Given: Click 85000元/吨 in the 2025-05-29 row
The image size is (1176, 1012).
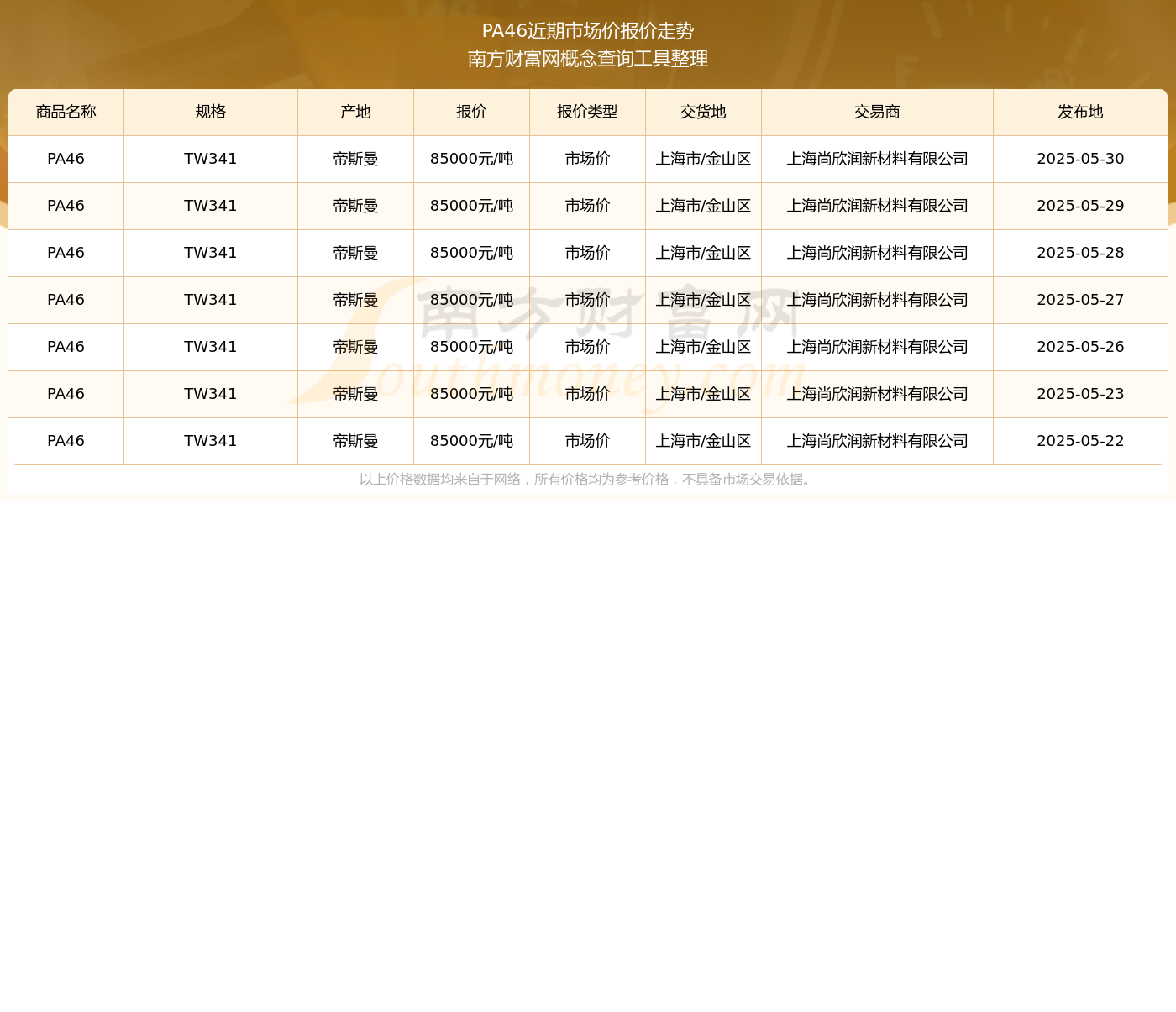Looking at the screenshot, I should (x=471, y=206).
